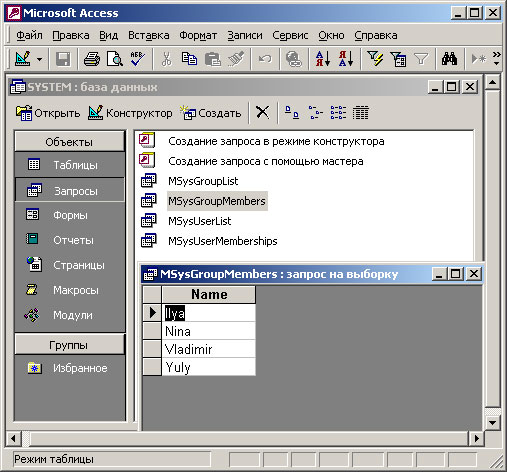The image size is (507, 472).
Task: Apply filter by selection icon
Action: (x=375, y=59)
